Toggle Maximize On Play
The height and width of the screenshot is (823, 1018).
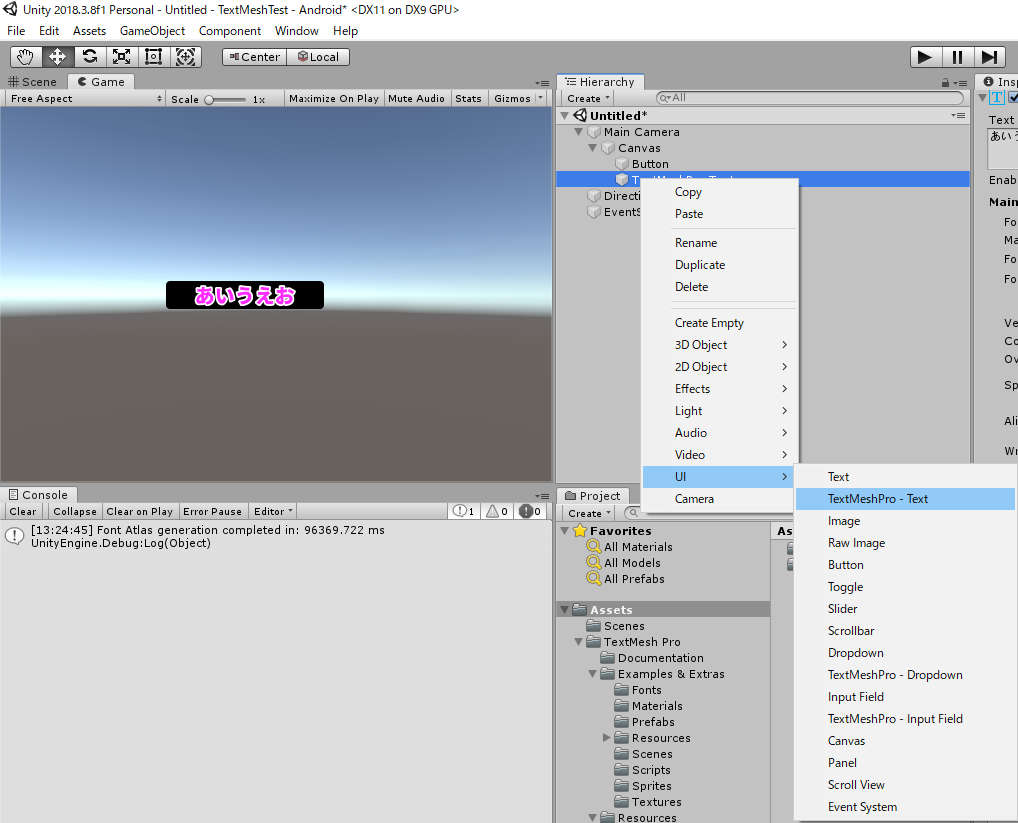point(334,99)
